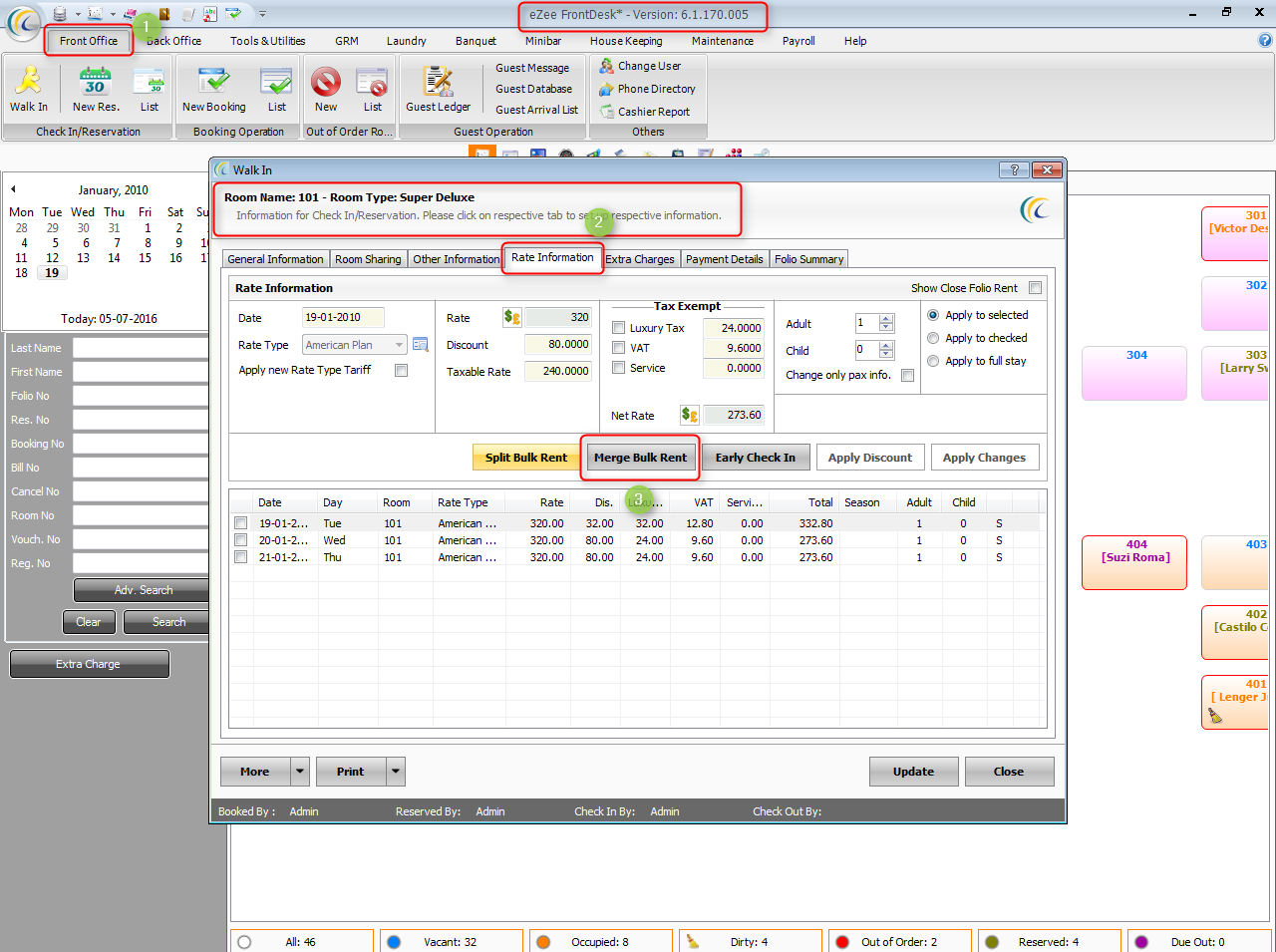Screen dimensions: 1276x952
Task: Open the House Keeping menu
Action: point(626,41)
